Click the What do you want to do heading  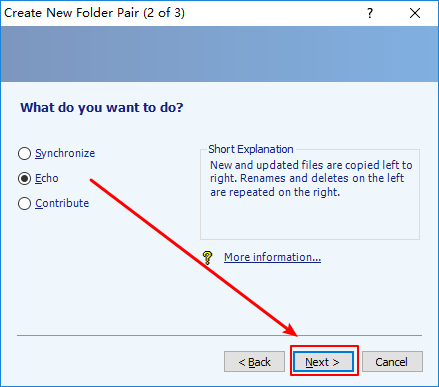tap(102, 108)
